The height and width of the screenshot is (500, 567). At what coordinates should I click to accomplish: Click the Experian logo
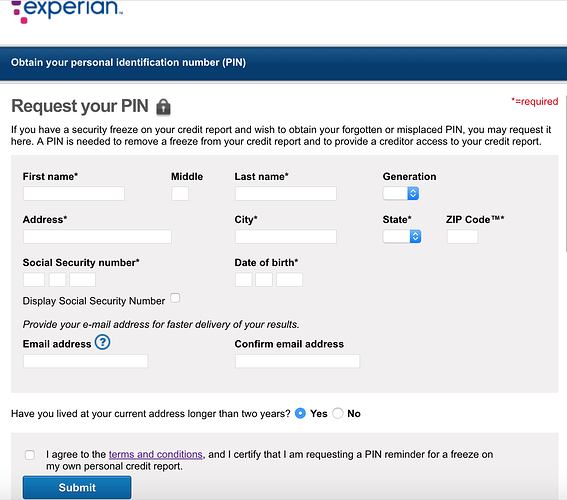point(67,11)
